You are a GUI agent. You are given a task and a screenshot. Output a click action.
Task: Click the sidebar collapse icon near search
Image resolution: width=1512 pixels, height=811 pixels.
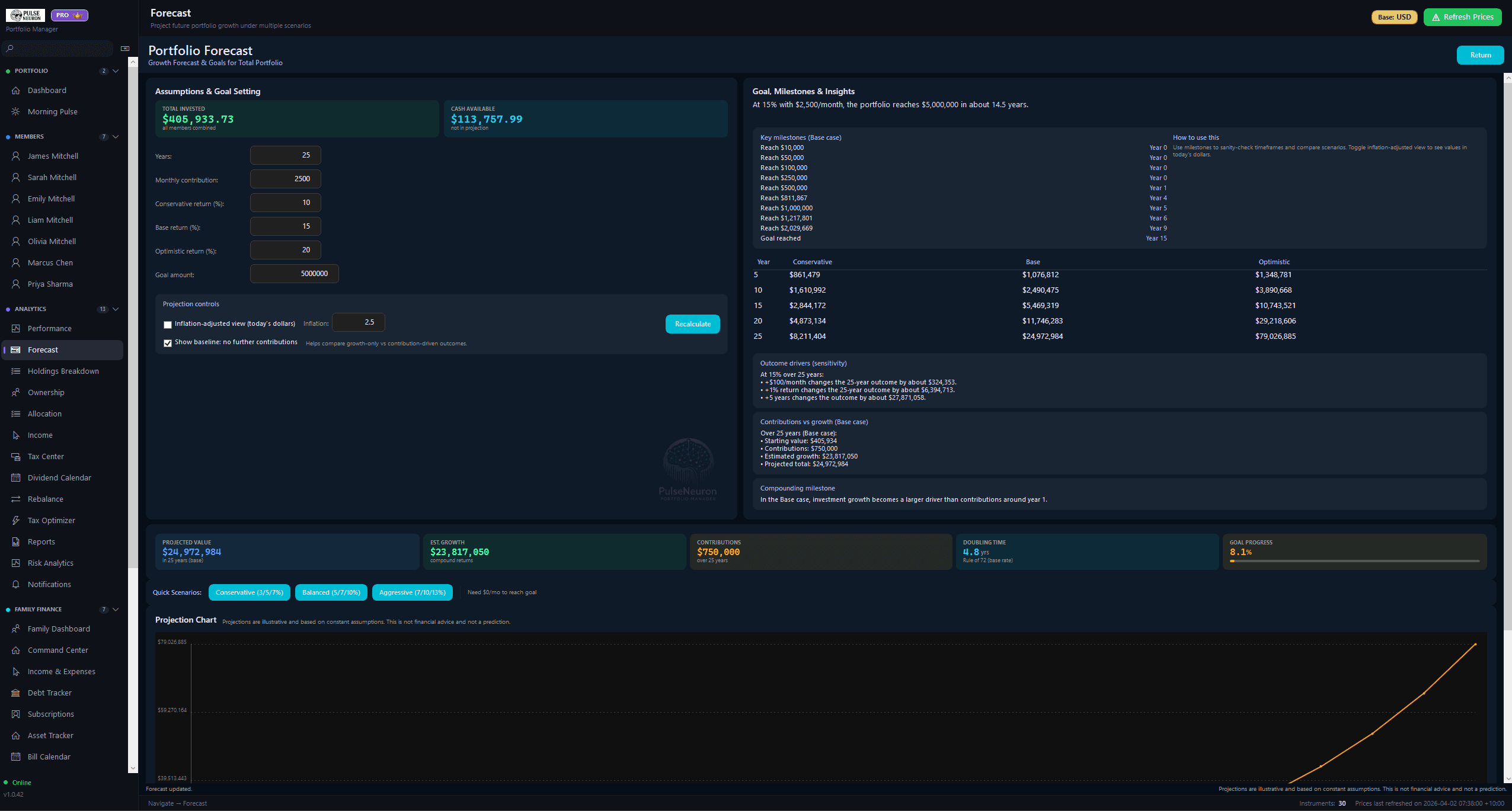click(x=125, y=49)
